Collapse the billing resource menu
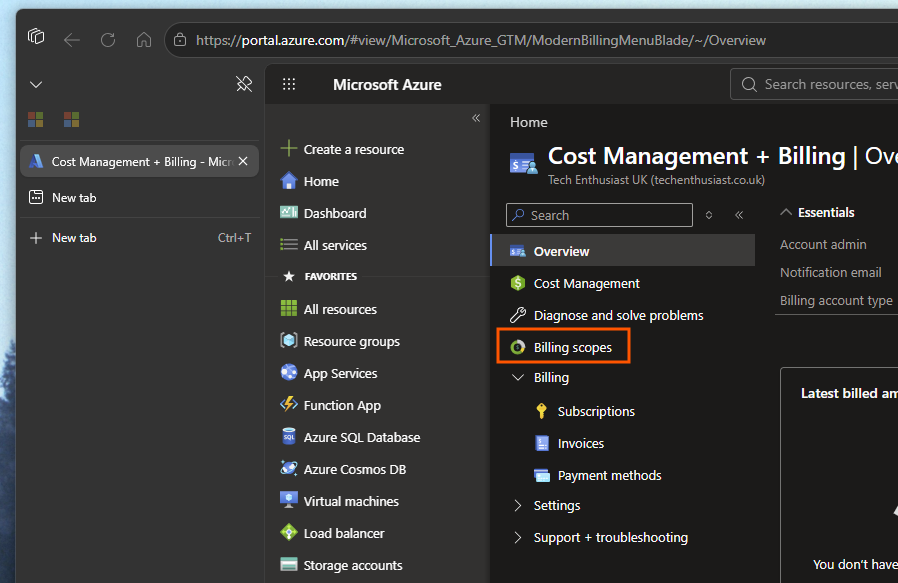The height and width of the screenshot is (583, 898). [739, 215]
